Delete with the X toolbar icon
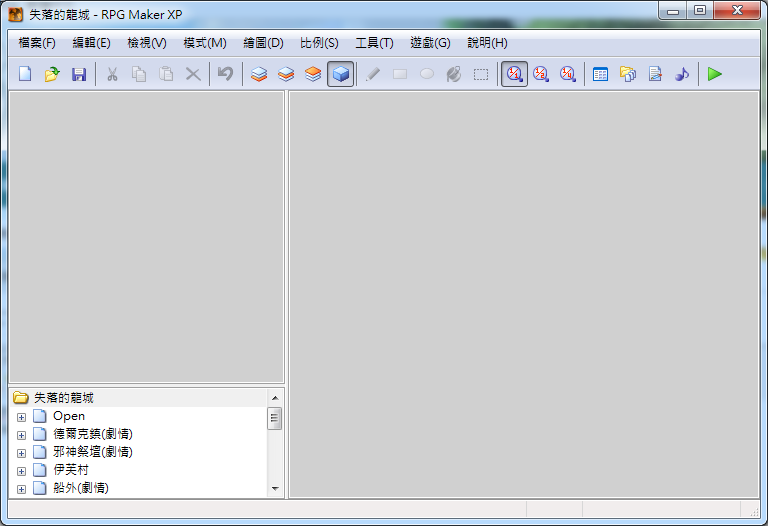Image resolution: width=768 pixels, height=526 pixels. 193,74
